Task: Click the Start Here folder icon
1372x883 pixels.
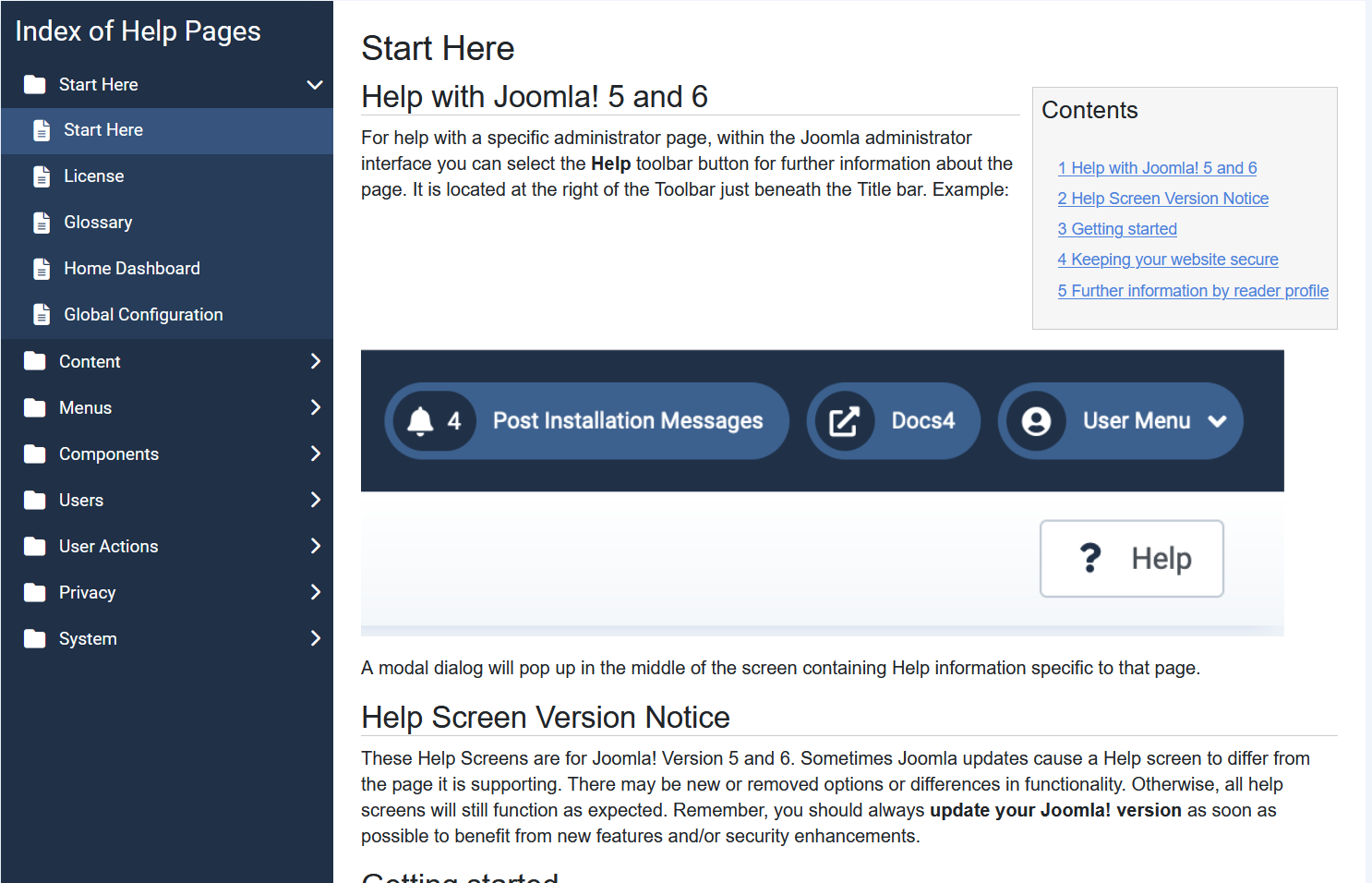Action: (35, 85)
